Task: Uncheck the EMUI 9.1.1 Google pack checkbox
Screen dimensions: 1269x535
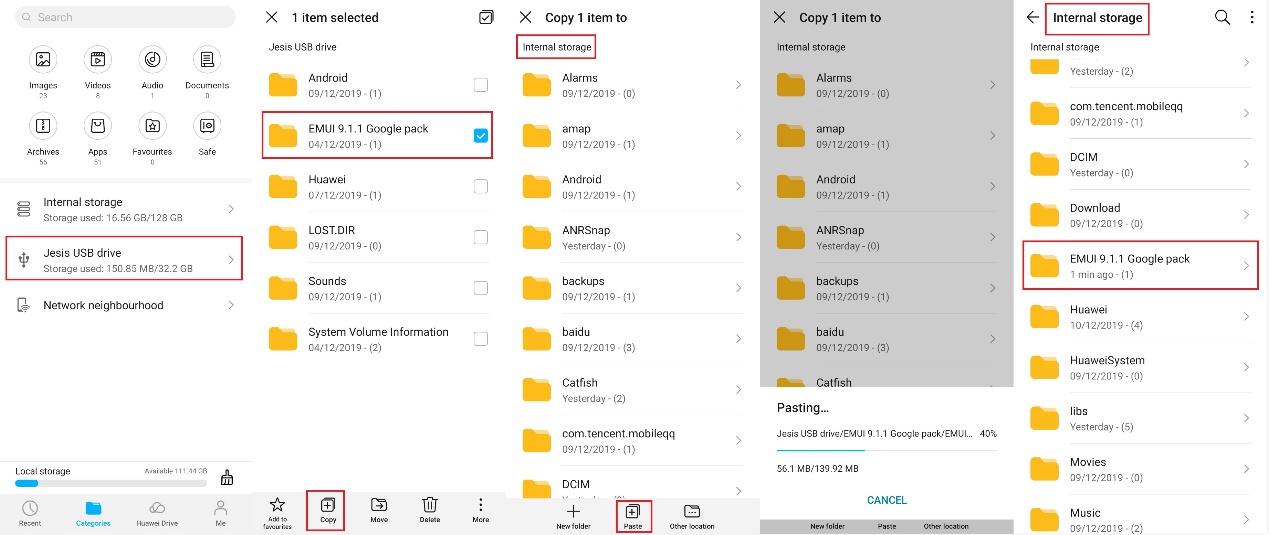Action: (481, 135)
